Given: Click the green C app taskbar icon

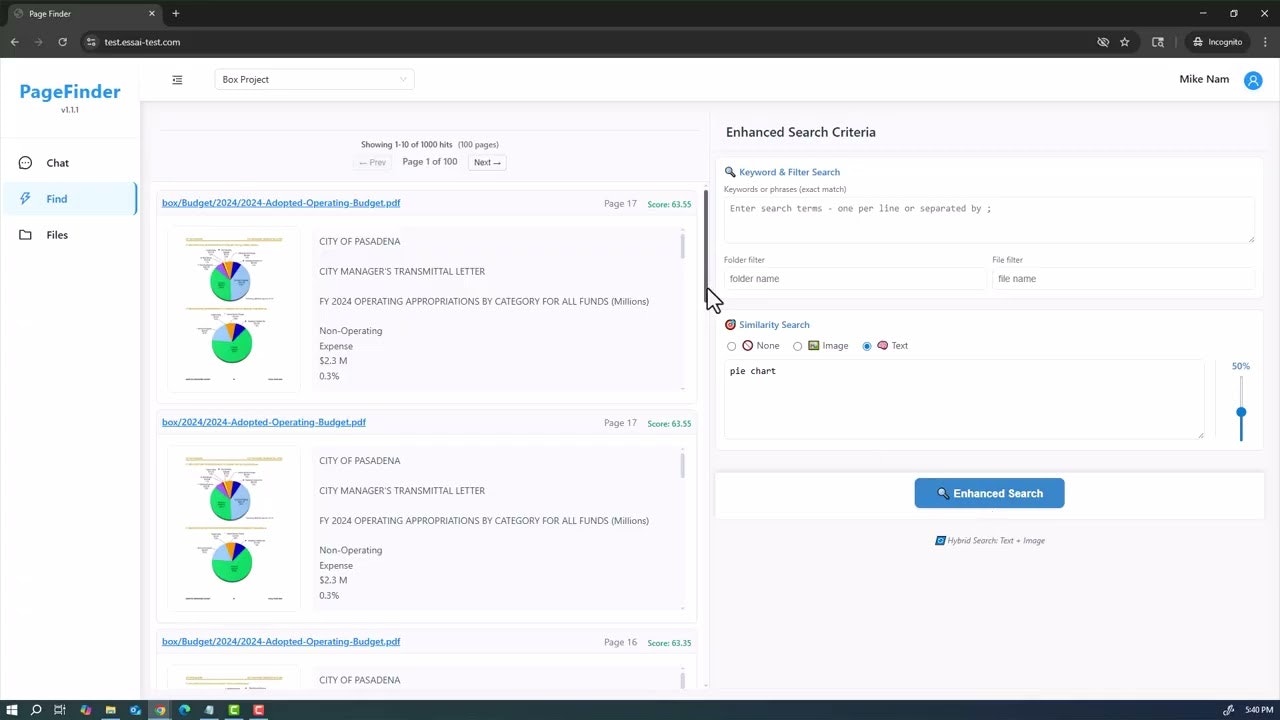Looking at the screenshot, I should click(x=234, y=710).
